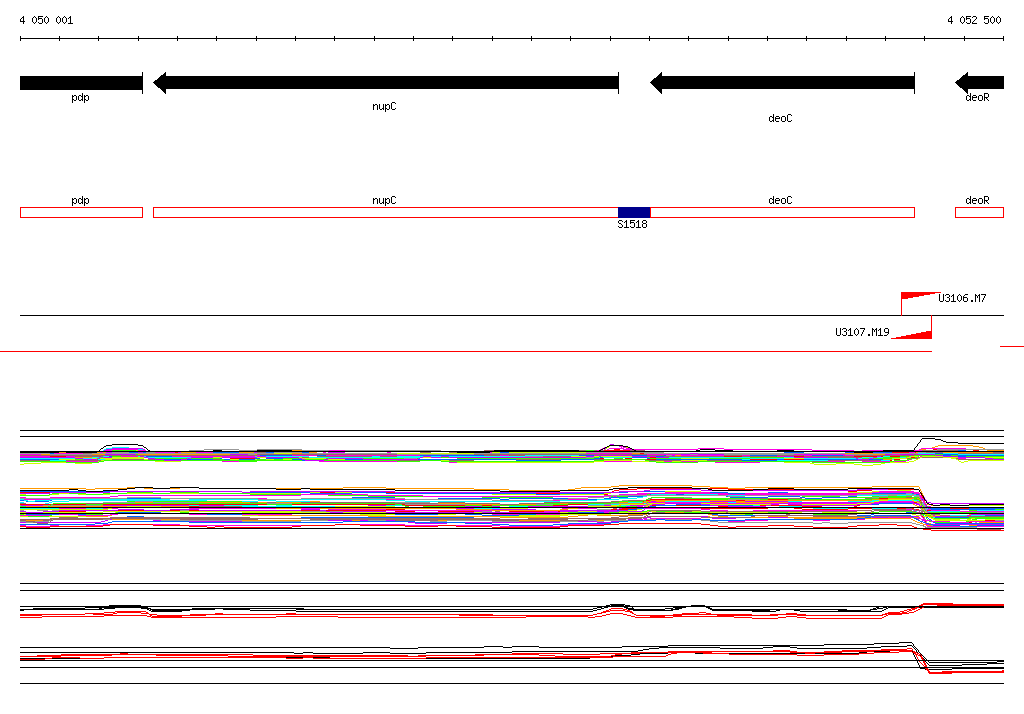Click the U3107.M19 label

point(862,333)
